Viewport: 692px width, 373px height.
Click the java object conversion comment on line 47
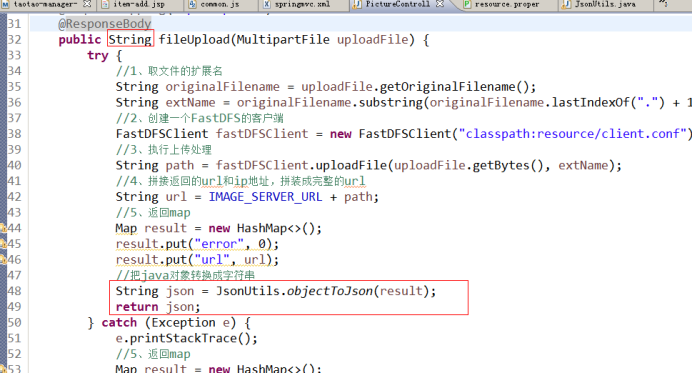coord(185,275)
